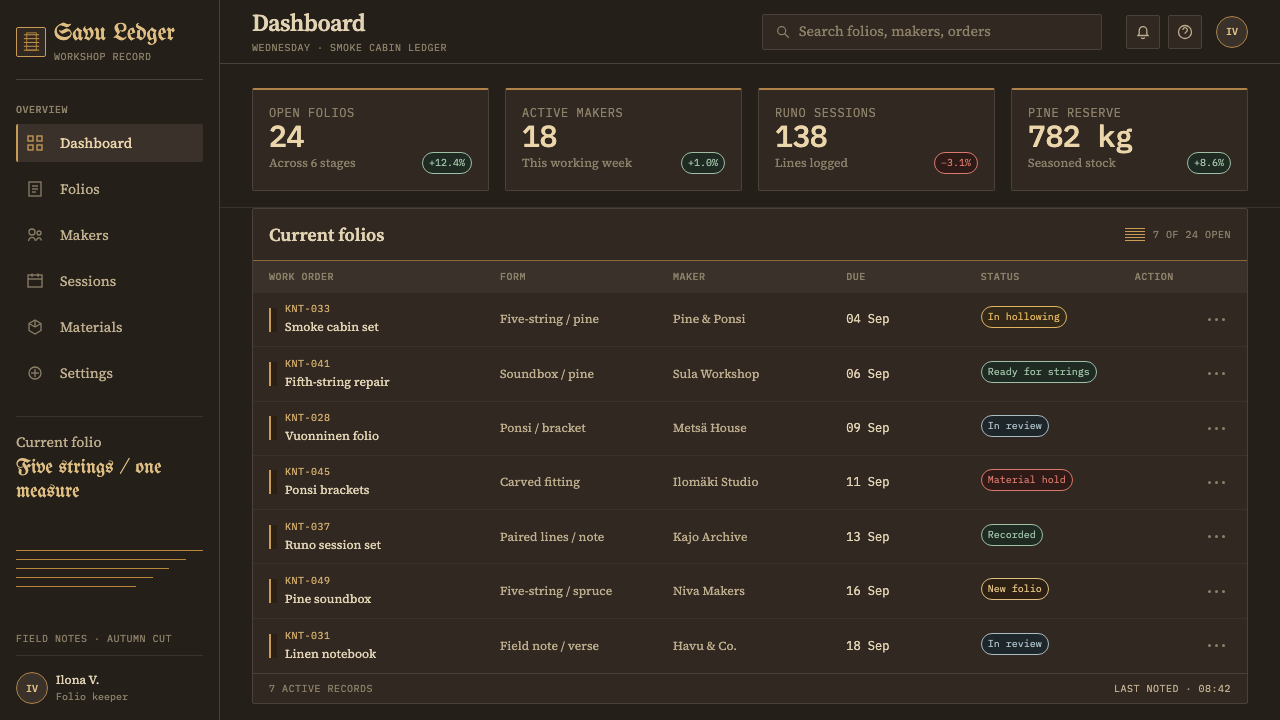Open the Folios section label
1280x720 pixels.
click(80, 189)
